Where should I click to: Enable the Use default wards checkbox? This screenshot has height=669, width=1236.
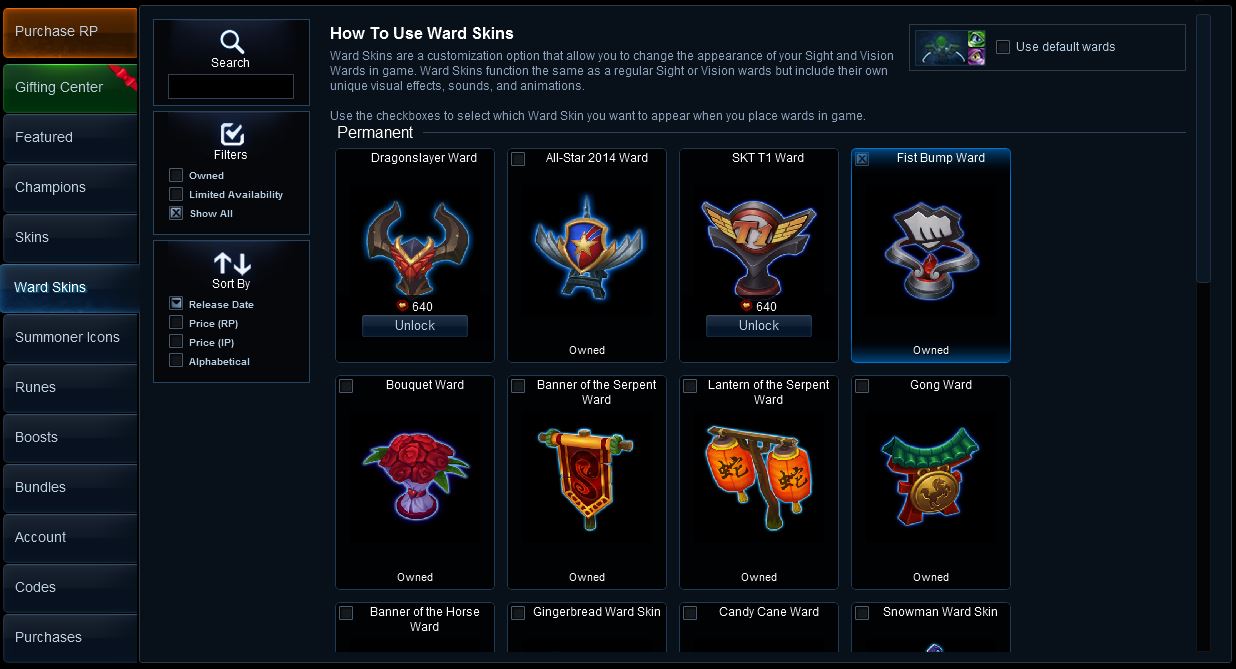pyautogui.click(x=1003, y=47)
